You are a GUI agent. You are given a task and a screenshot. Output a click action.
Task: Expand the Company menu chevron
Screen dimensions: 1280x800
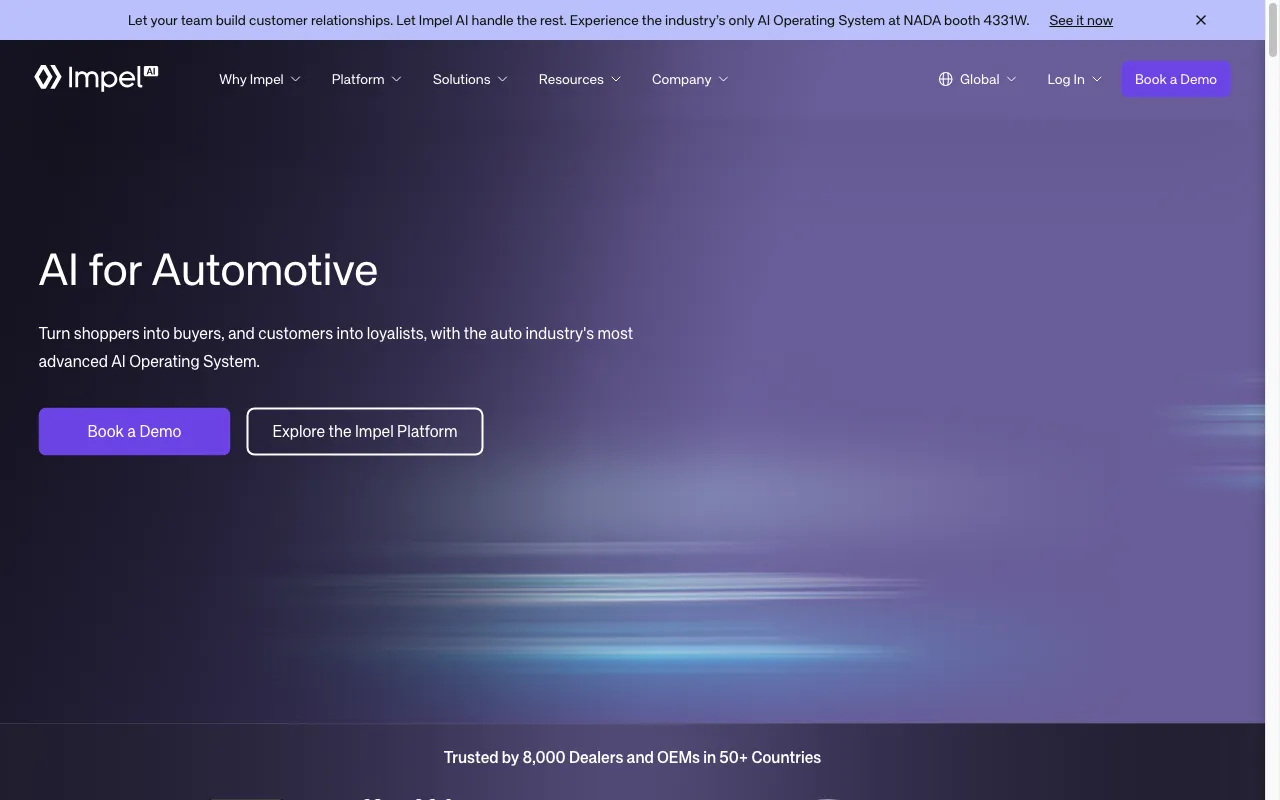(x=723, y=79)
